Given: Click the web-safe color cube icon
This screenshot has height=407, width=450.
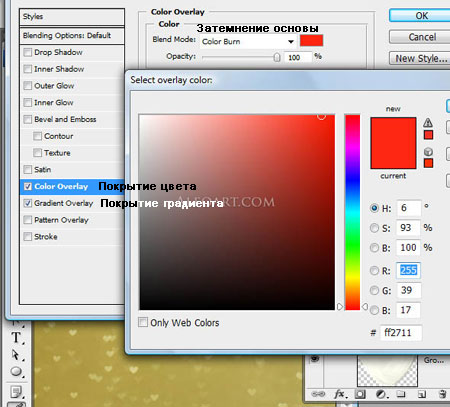Looking at the screenshot, I should point(428,152).
